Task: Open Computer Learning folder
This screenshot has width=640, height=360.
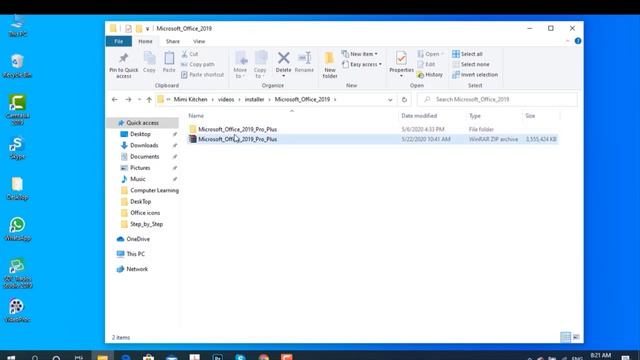Action: click(154, 190)
